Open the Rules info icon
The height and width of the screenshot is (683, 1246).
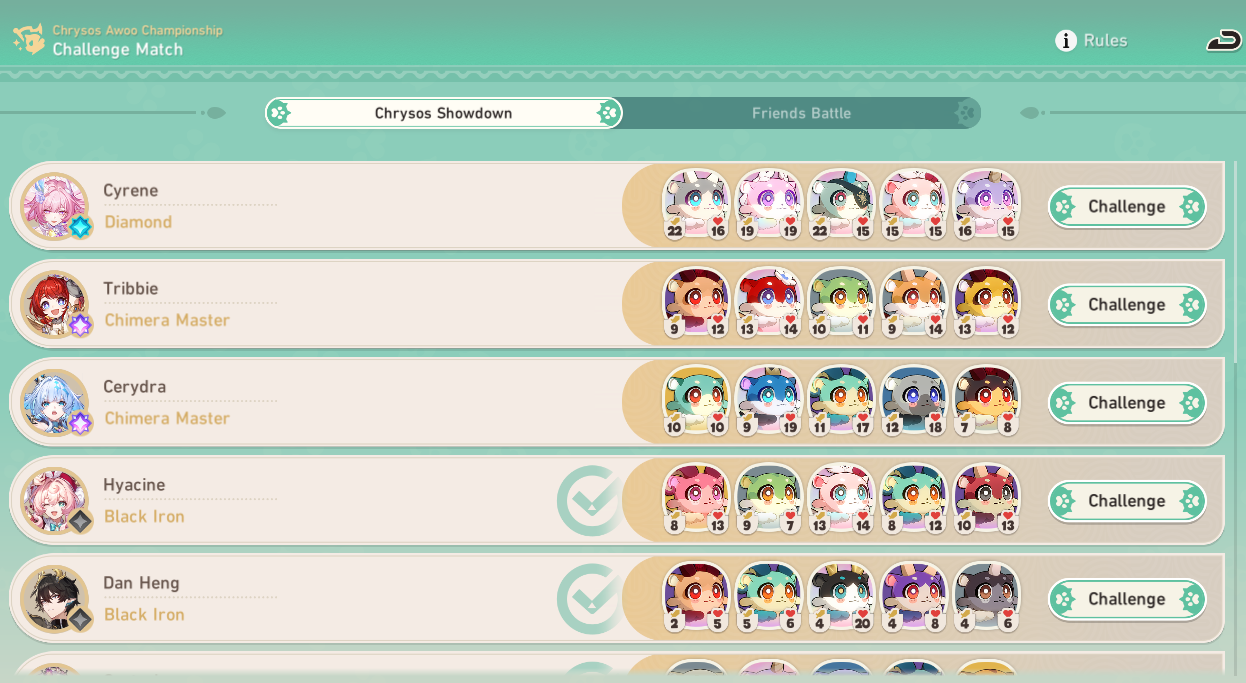coord(1066,40)
